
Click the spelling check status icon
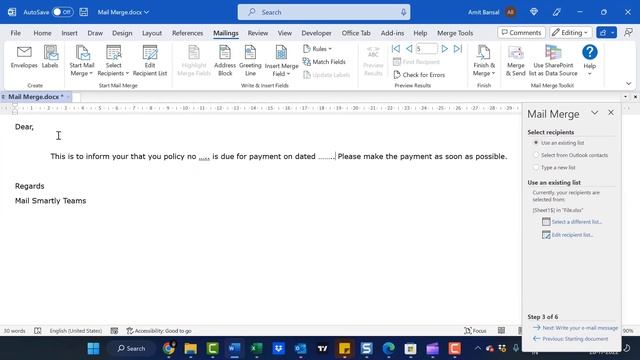(x=38, y=331)
